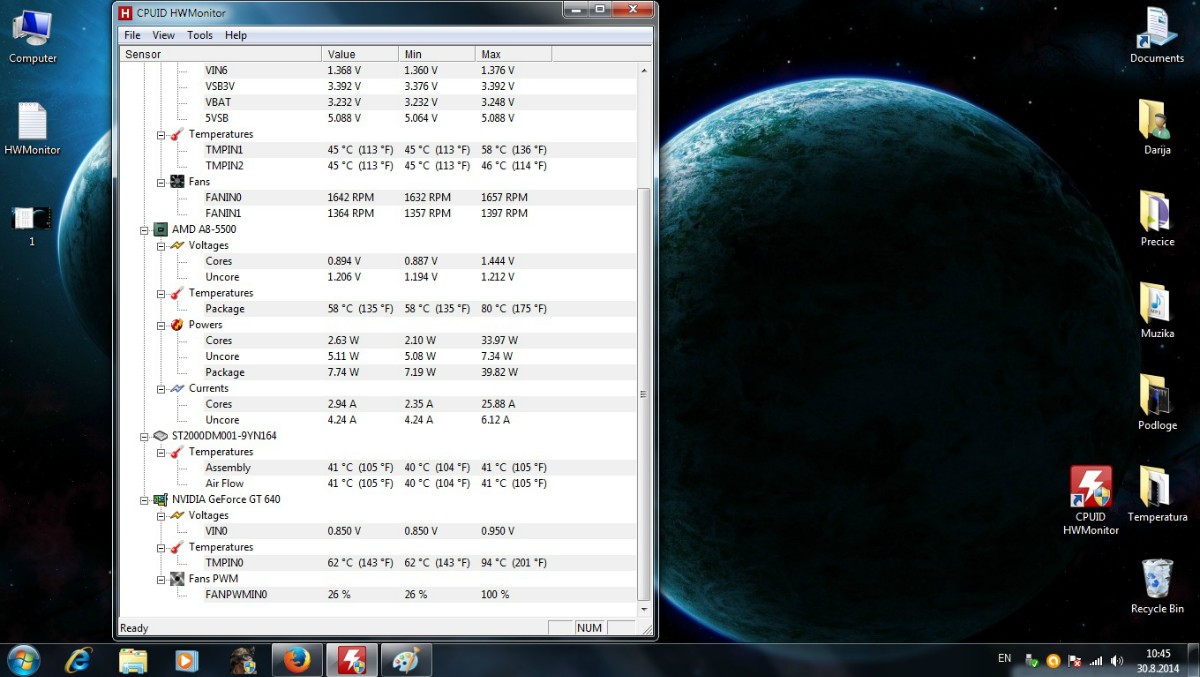Select the TMPIN1 temperature row
Viewport: 1200px width, 677px height.
coord(377,150)
